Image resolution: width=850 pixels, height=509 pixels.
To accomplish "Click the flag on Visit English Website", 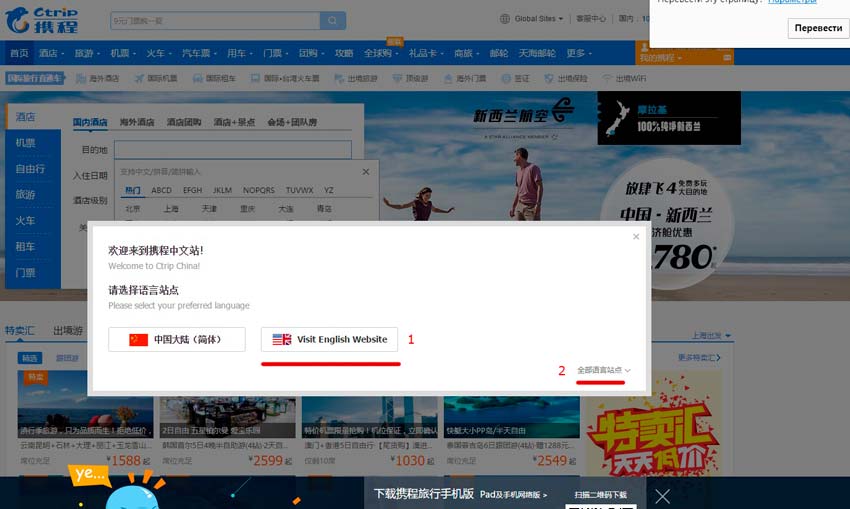I will coord(281,340).
